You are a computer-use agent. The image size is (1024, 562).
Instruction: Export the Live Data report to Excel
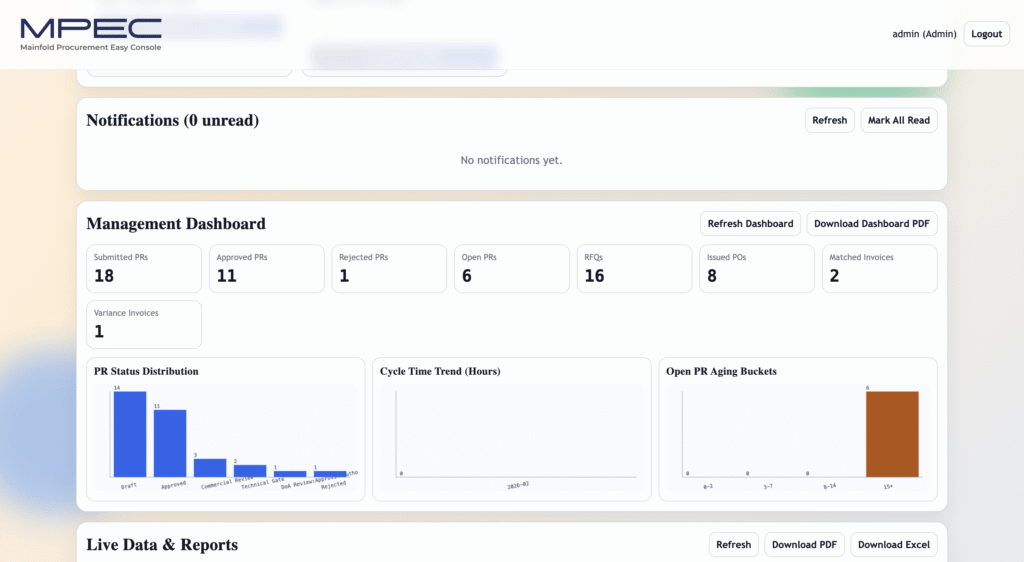[893, 545]
